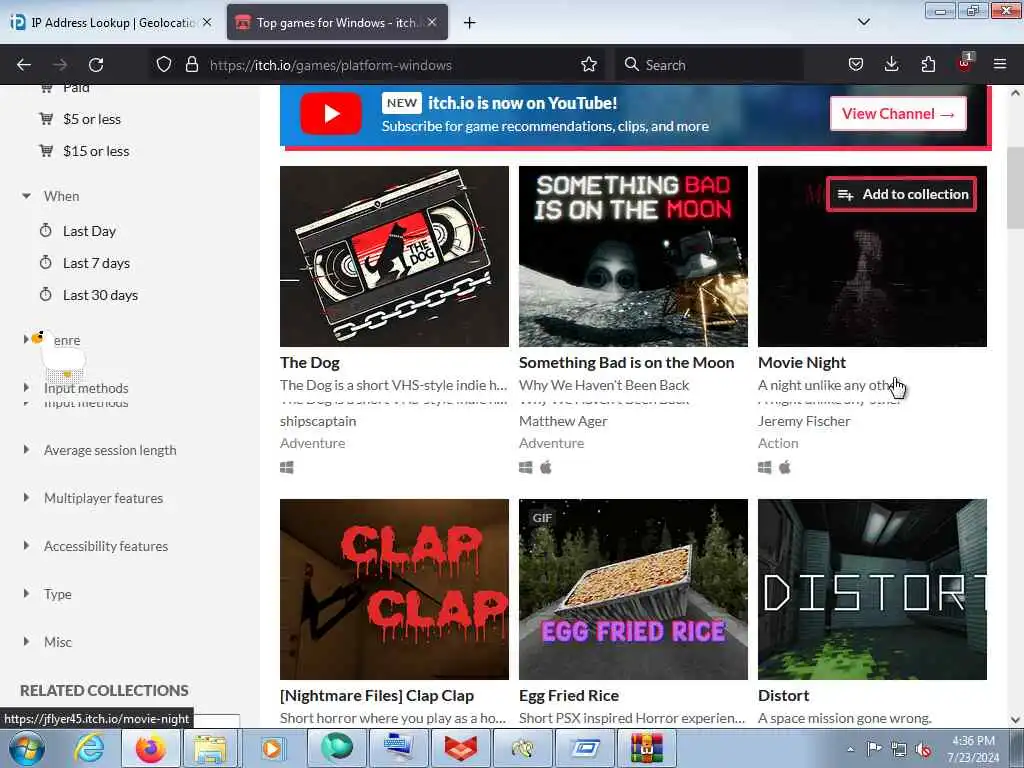Viewport: 1024px width, 768px height.
Task: Click the site security padlock icon
Action: click(x=191, y=65)
